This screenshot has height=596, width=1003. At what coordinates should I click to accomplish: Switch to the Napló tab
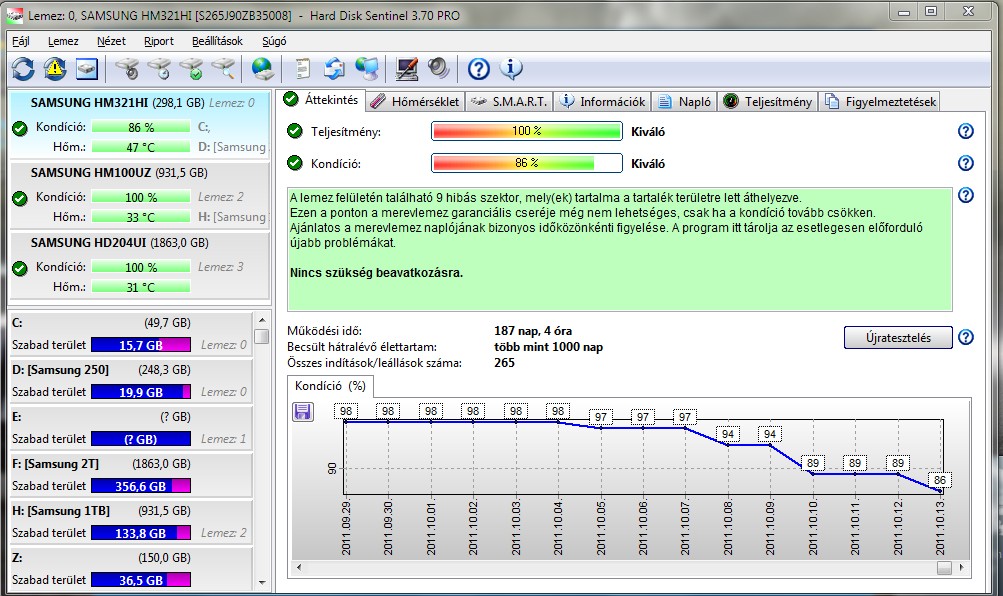coord(685,102)
